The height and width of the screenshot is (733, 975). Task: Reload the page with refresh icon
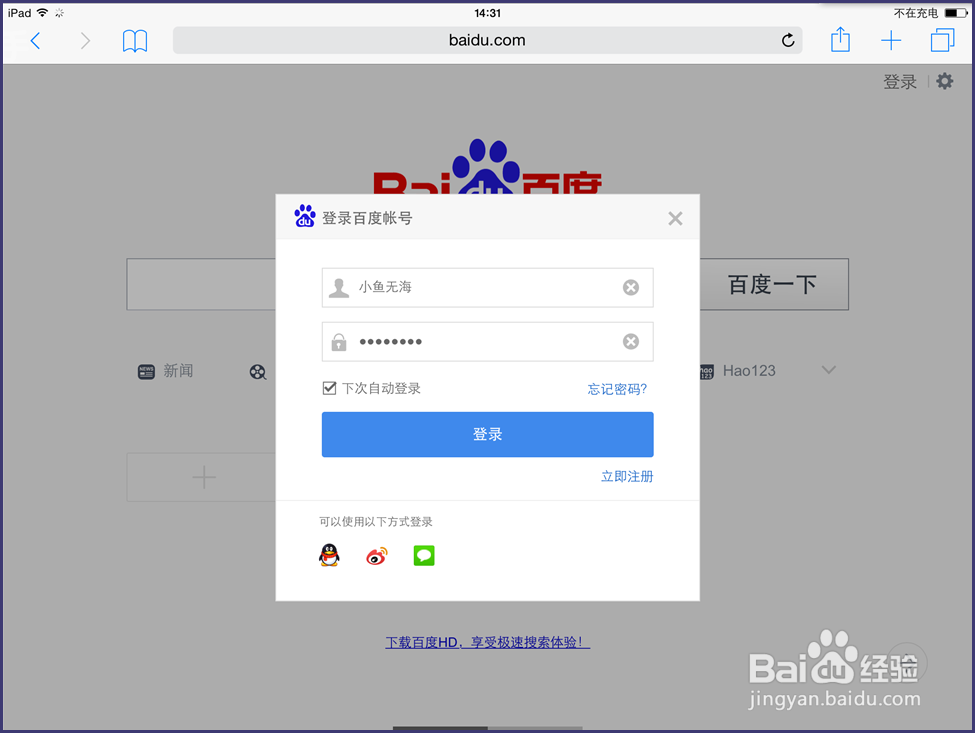click(788, 40)
